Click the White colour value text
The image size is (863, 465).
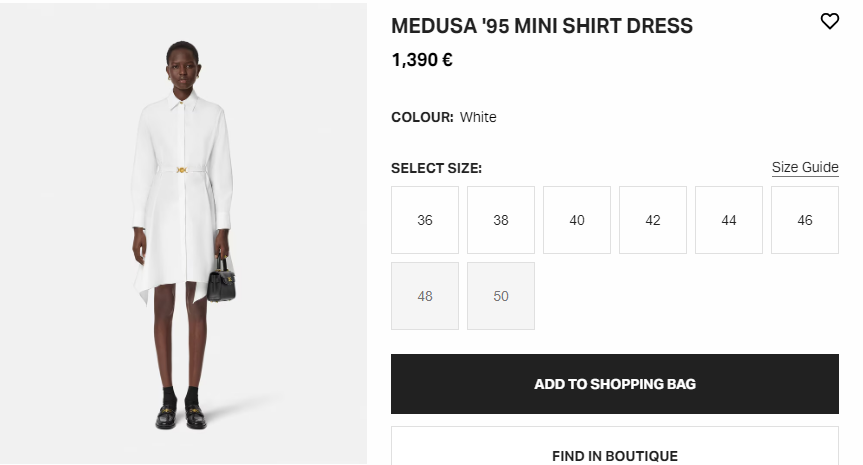pos(478,117)
